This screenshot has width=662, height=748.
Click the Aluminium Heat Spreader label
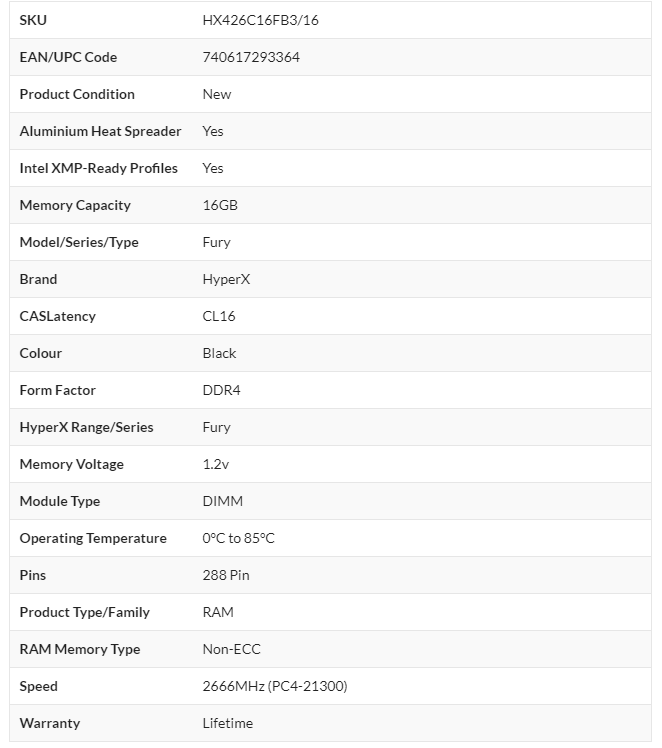[100, 131]
